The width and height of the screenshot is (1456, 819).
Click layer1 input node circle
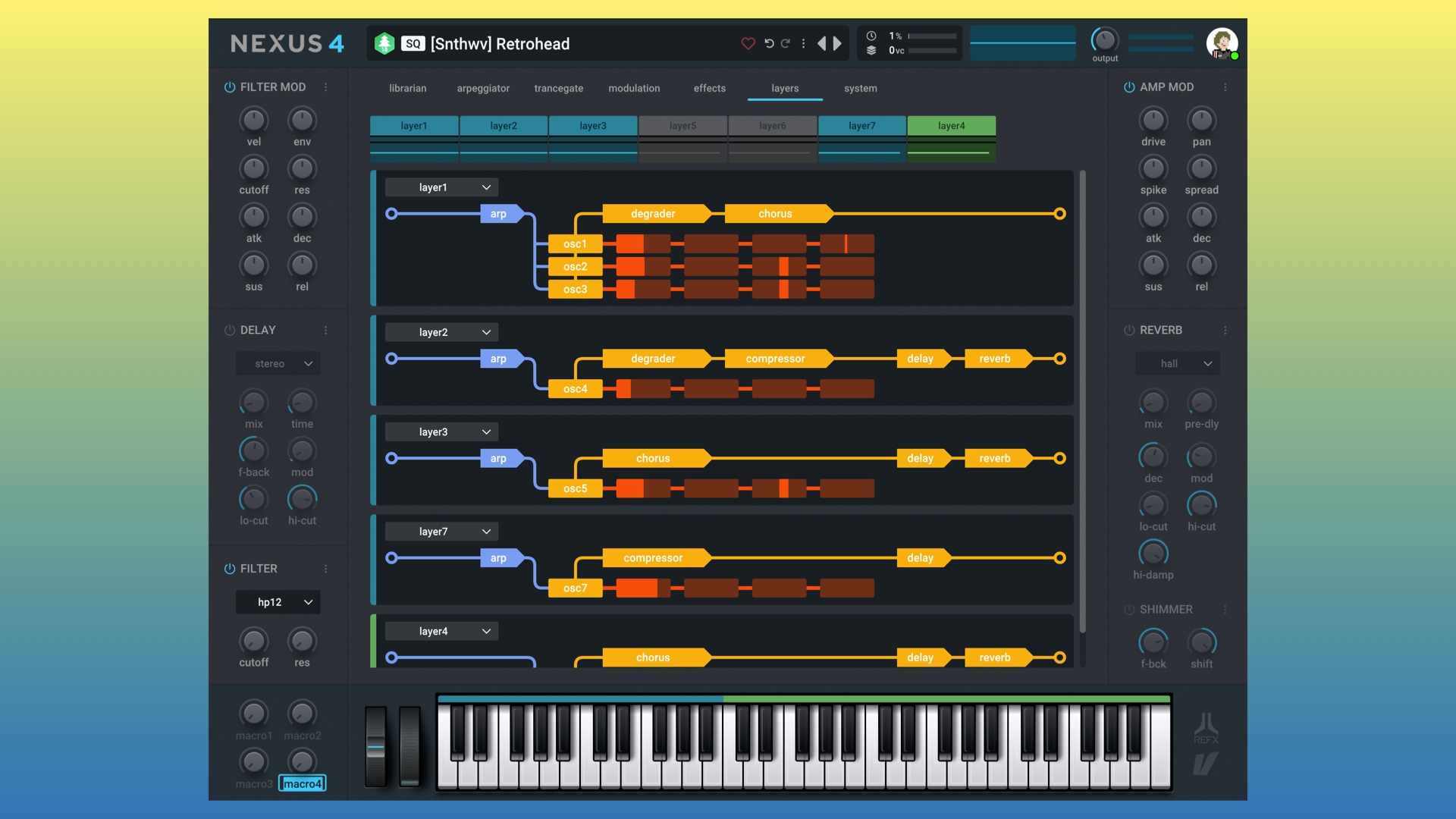click(x=391, y=214)
